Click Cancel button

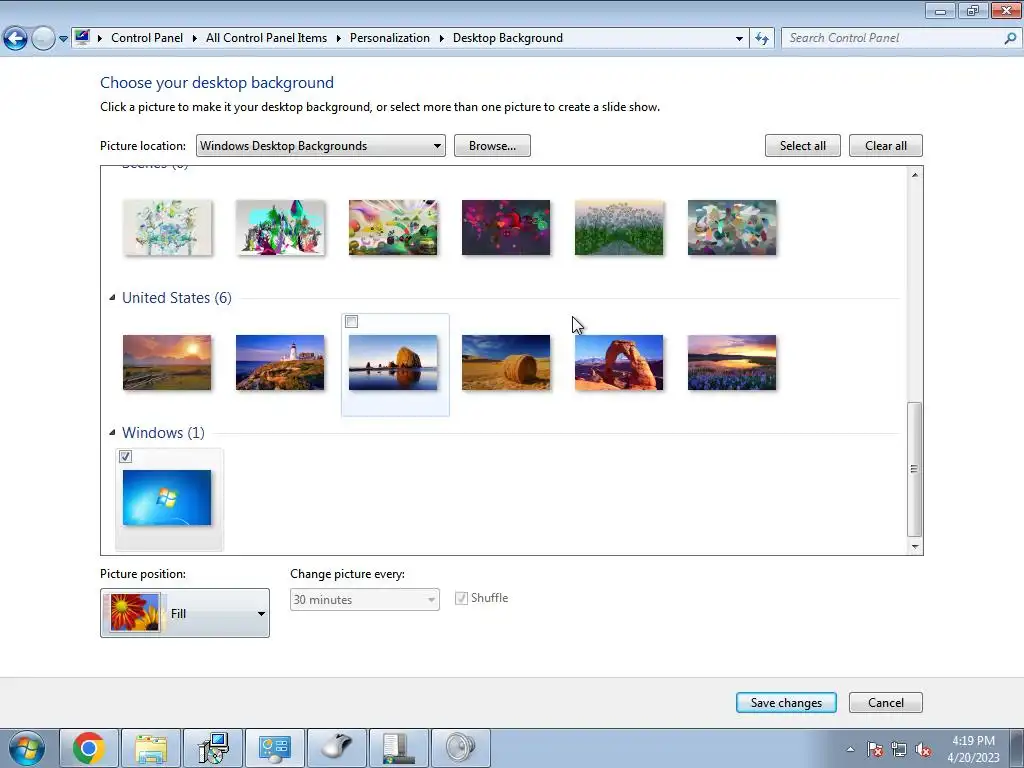[886, 703]
